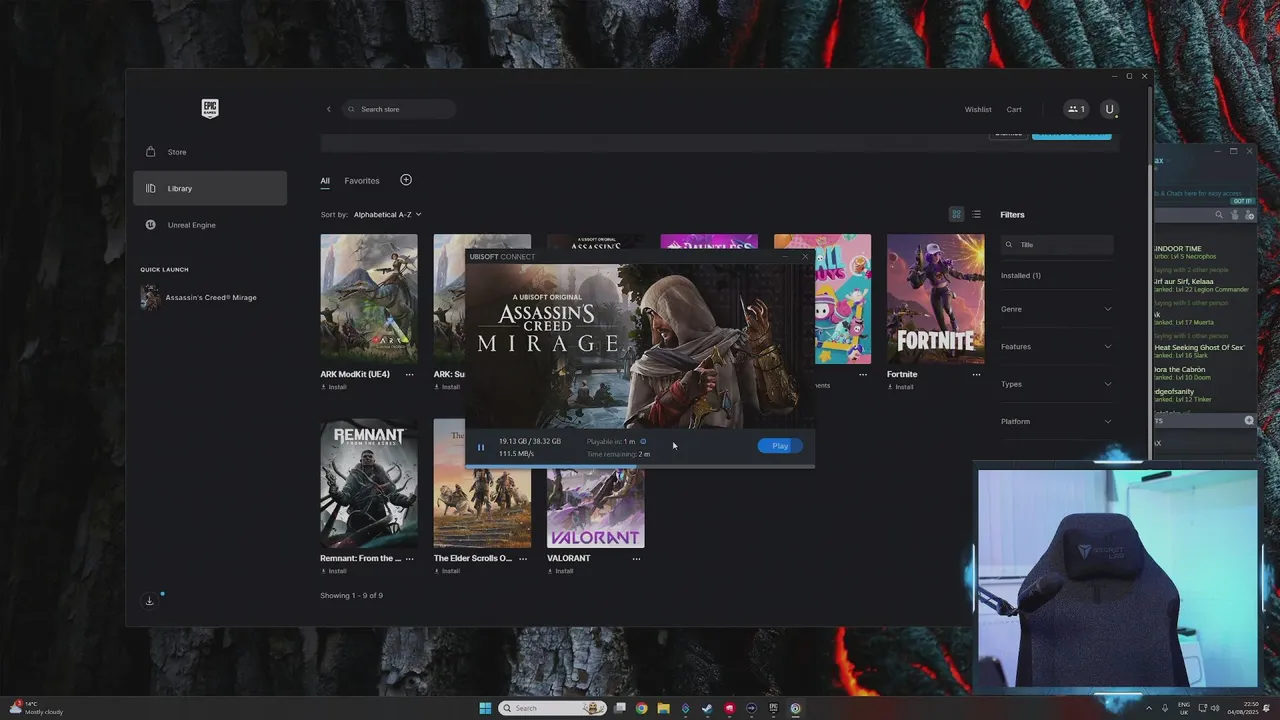
Task: Open File Explorer from taskbar
Action: [663, 708]
